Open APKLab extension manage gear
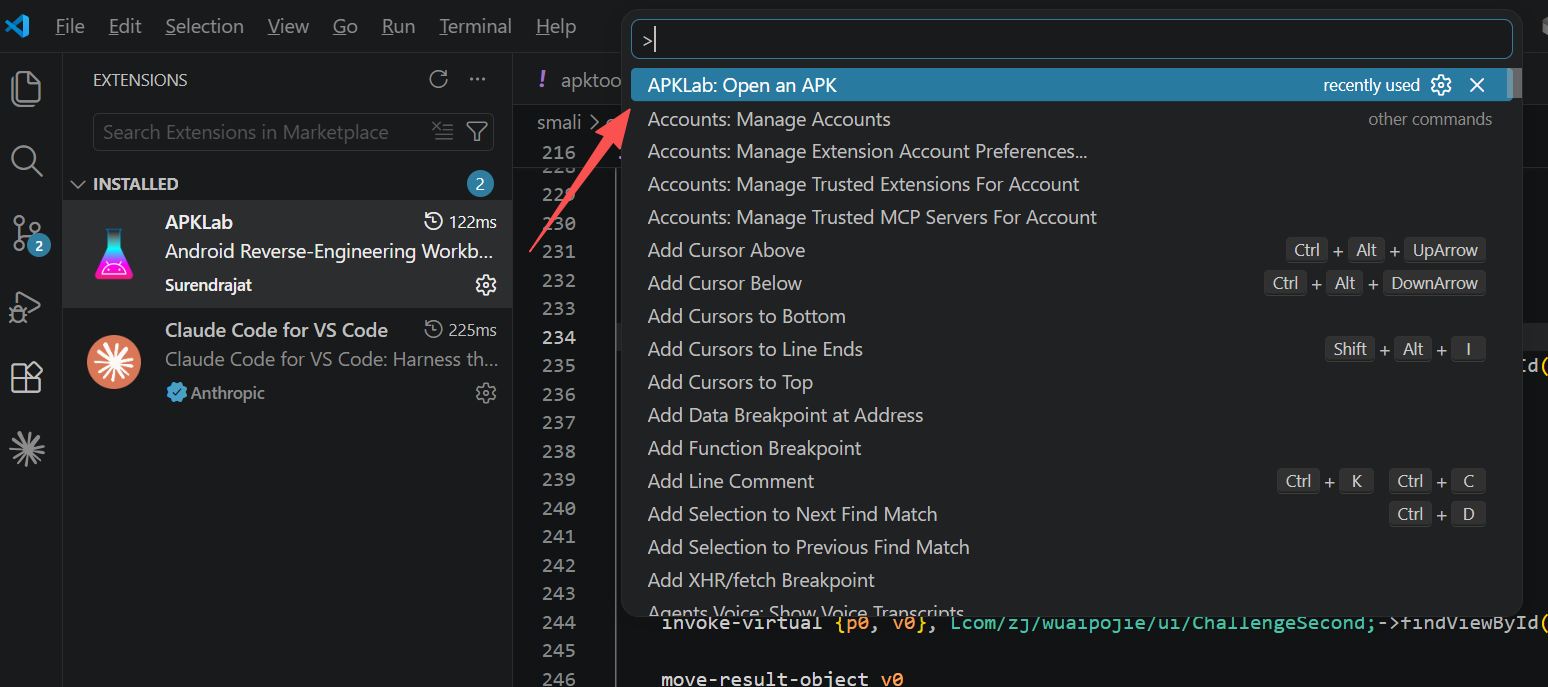This screenshot has height=687, width=1548. (486, 286)
